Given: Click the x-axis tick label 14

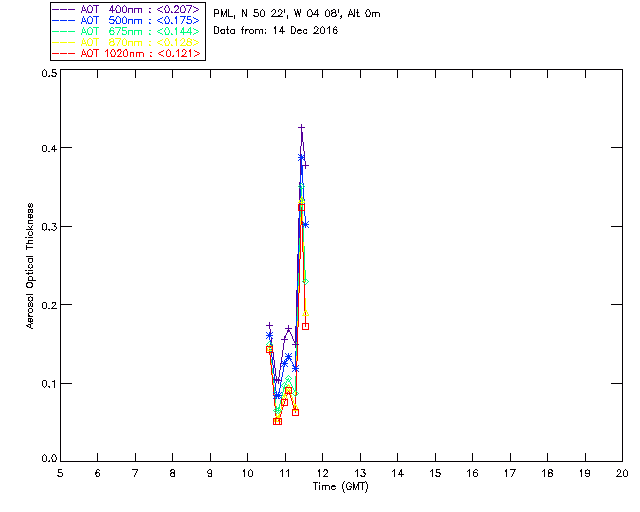Looking at the screenshot, I should point(398,473).
